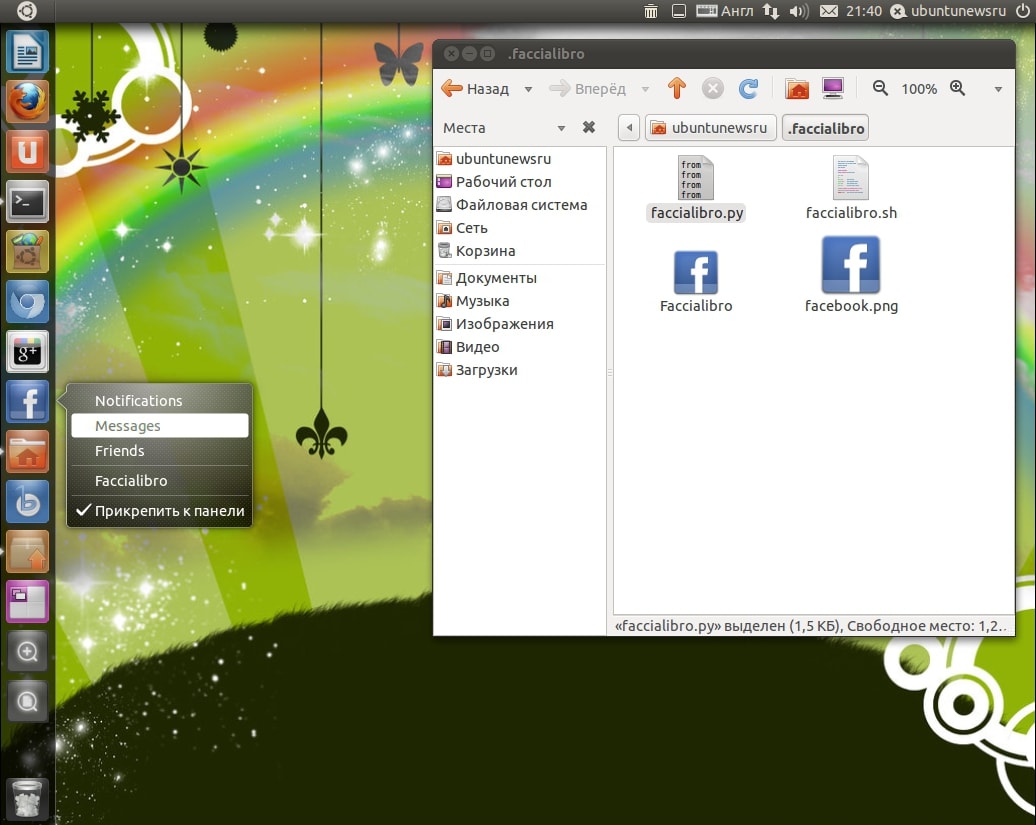Close the Places sidebar
1036x825 pixels.
[x=589, y=127]
